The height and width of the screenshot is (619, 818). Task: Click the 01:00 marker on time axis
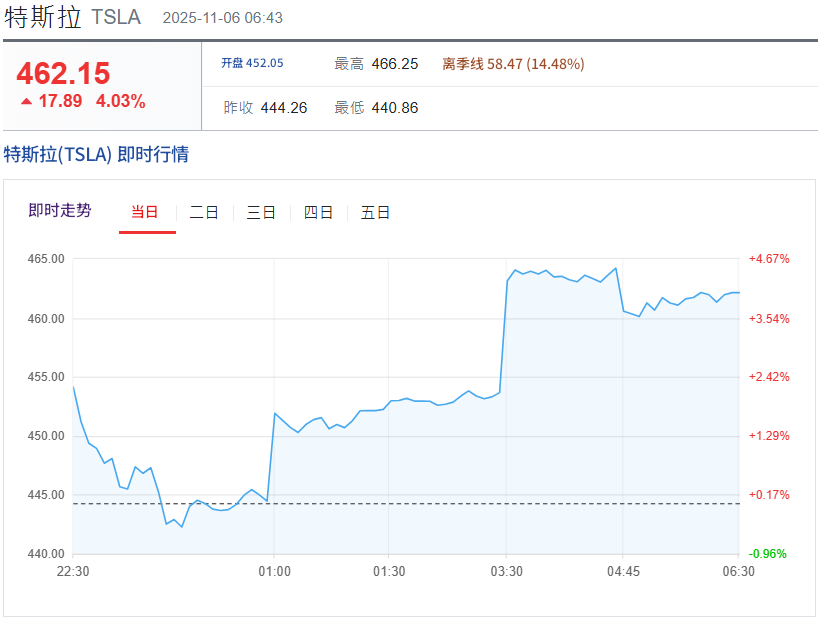[x=274, y=571]
